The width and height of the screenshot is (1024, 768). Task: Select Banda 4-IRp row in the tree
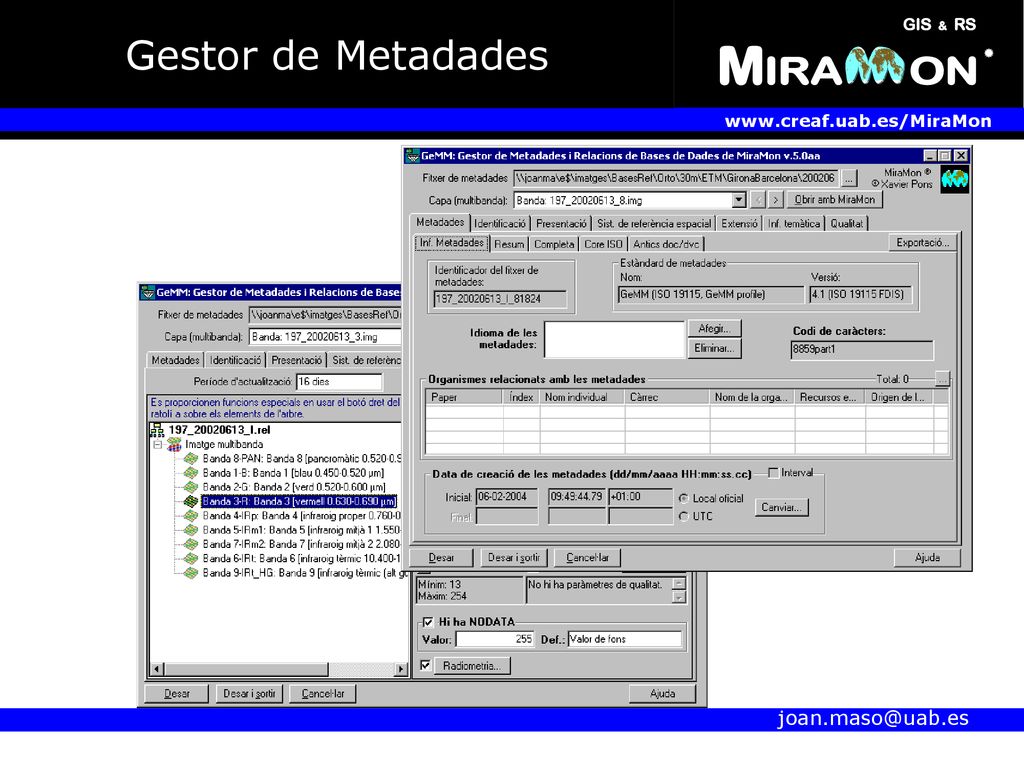coord(300,516)
